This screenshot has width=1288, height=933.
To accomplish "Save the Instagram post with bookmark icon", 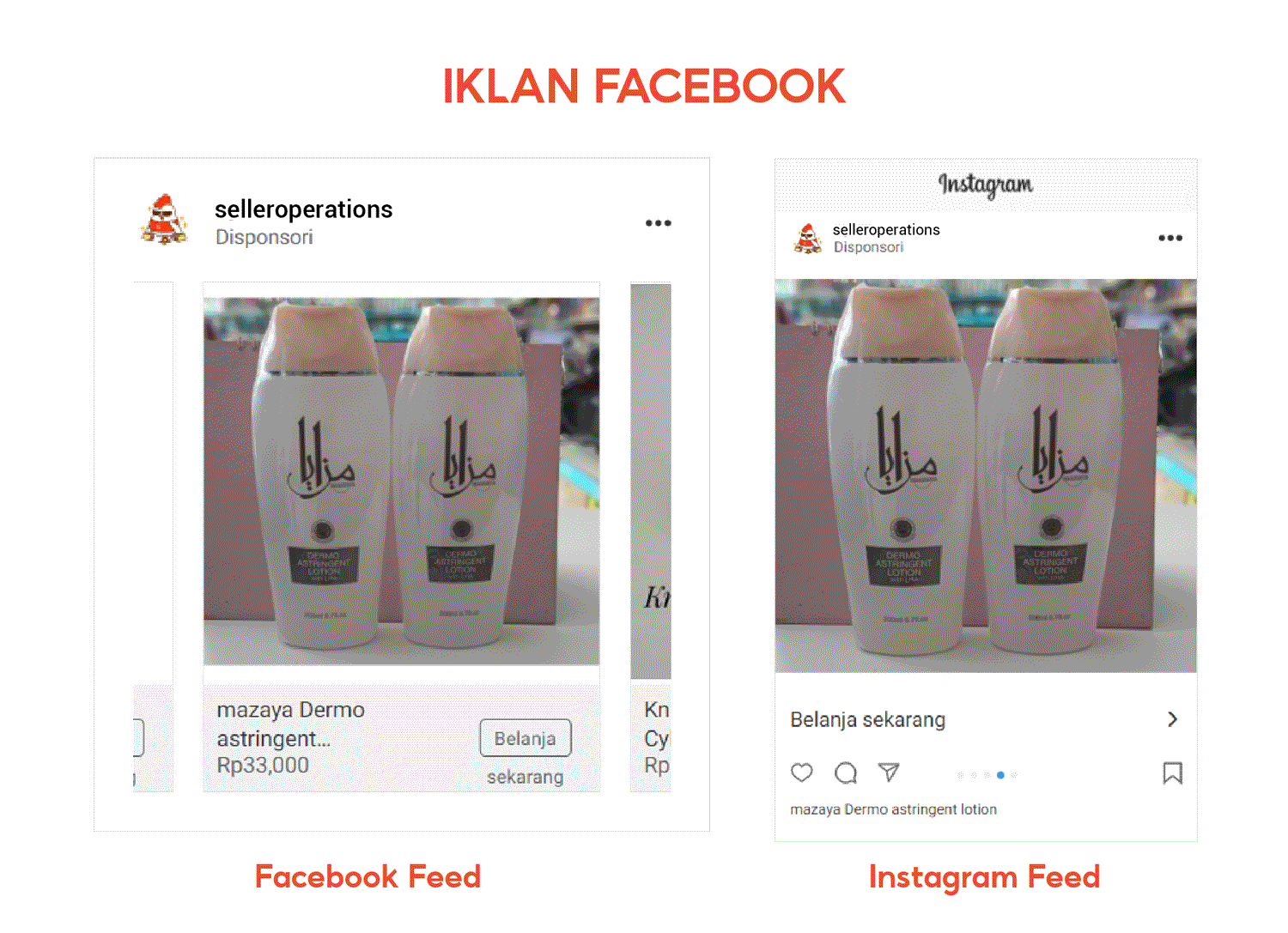I will 1172,772.
